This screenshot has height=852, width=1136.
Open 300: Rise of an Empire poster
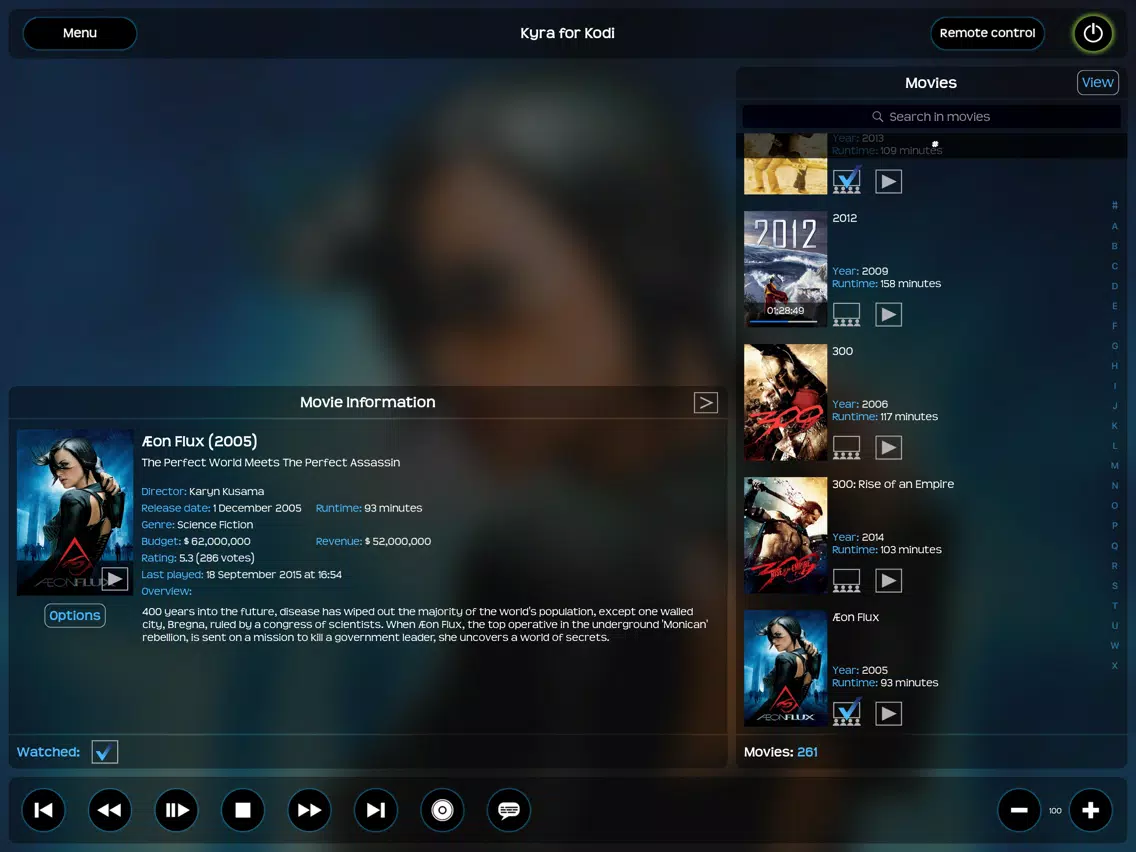785,535
